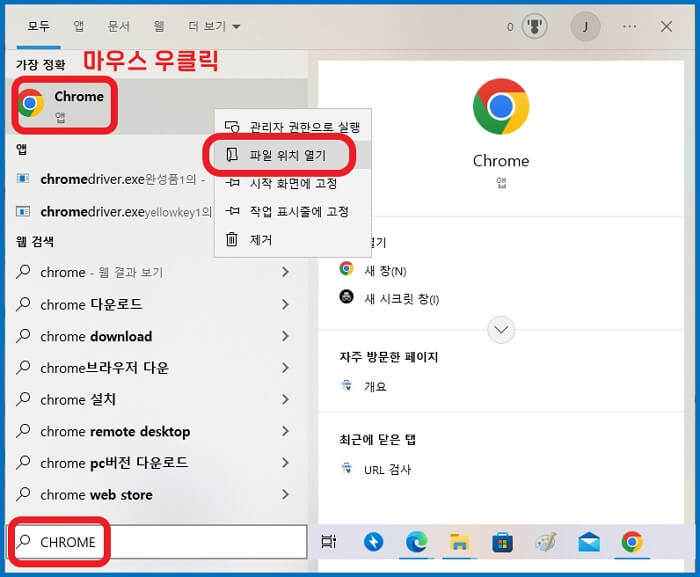Open the chromedriver.exe yellowkey1 result
Screen dimensions: 700x577
112,211
